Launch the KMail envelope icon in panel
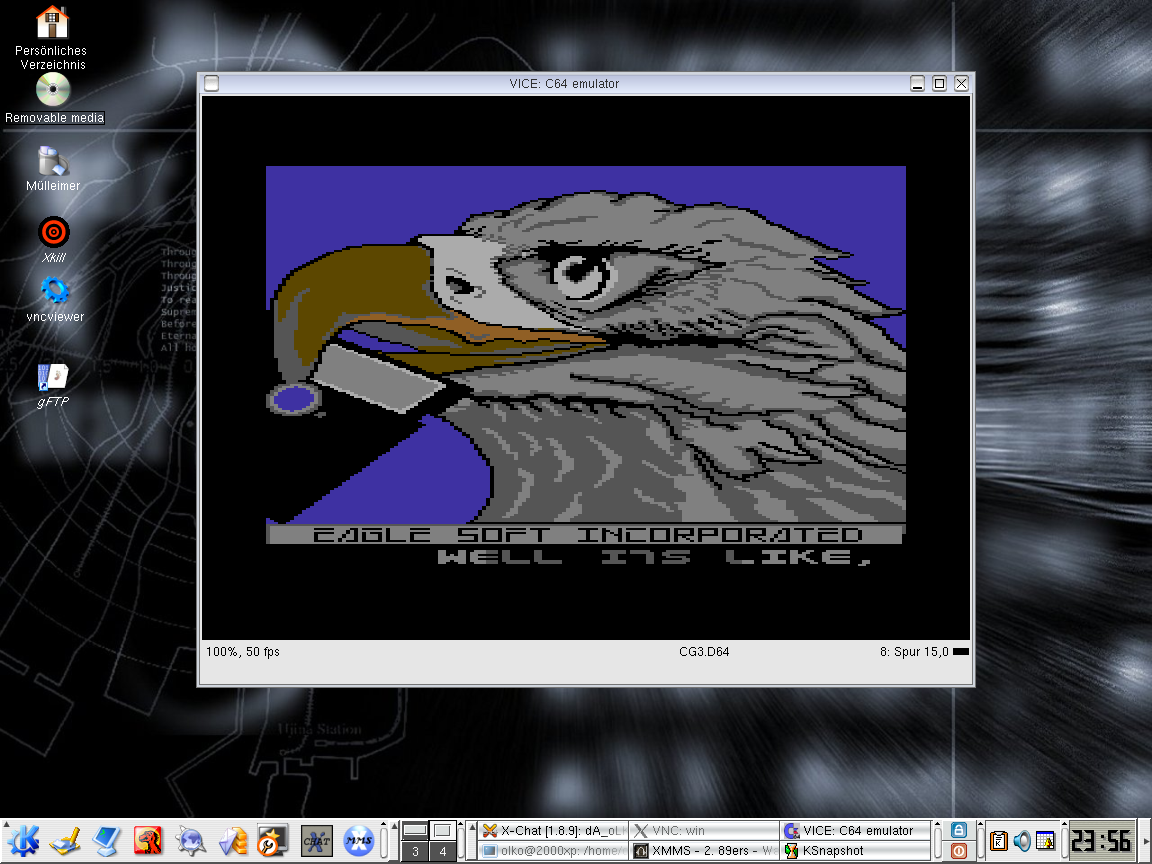 232,841
